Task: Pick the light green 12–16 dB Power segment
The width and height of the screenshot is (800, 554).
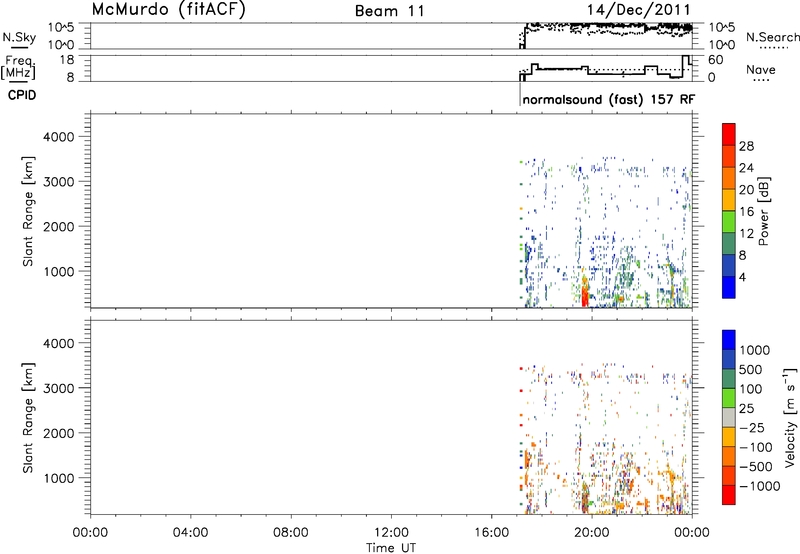Action: point(729,221)
